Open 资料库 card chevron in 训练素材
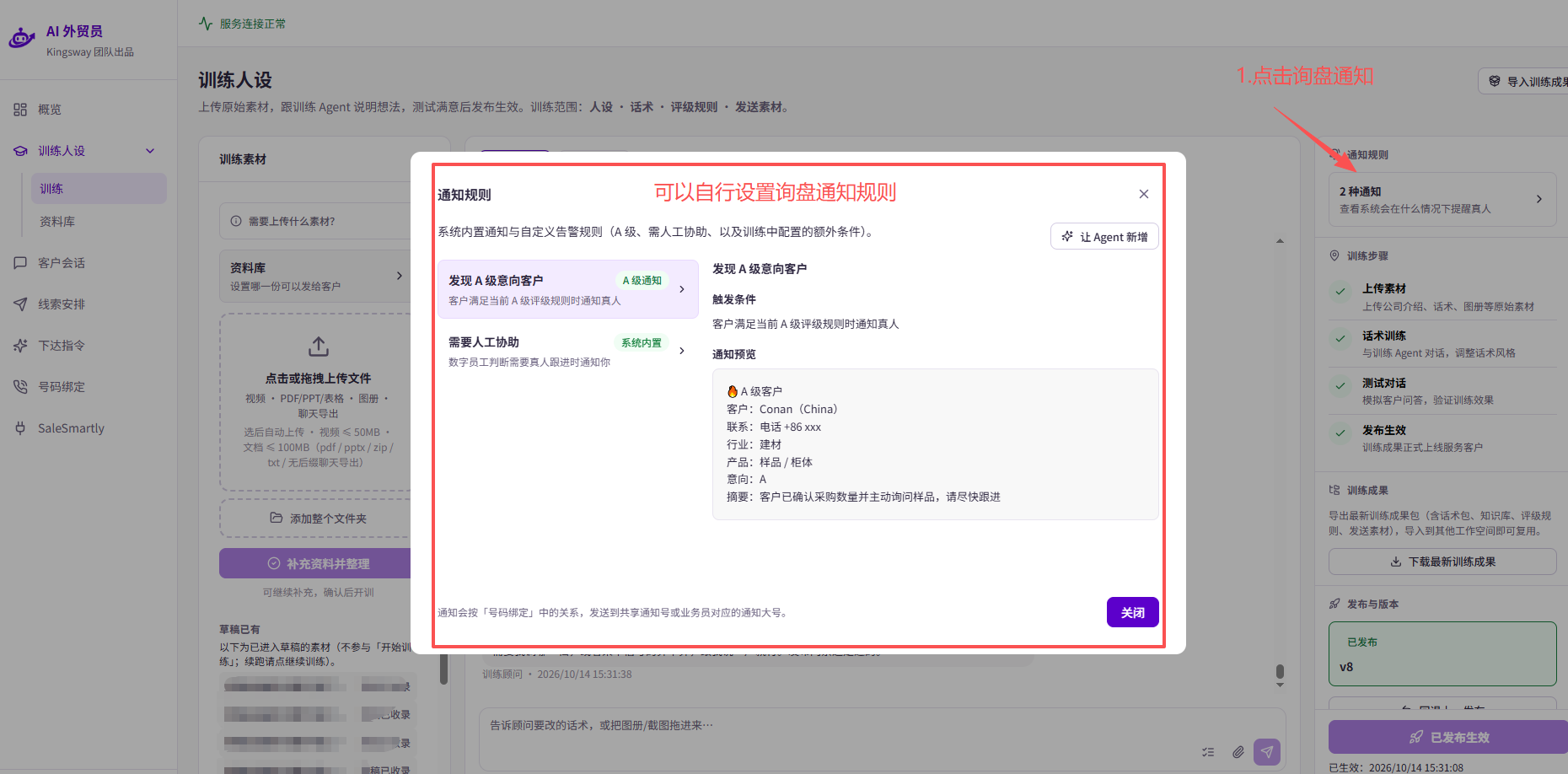This screenshot has height=774, width=1568. click(400, 276)
